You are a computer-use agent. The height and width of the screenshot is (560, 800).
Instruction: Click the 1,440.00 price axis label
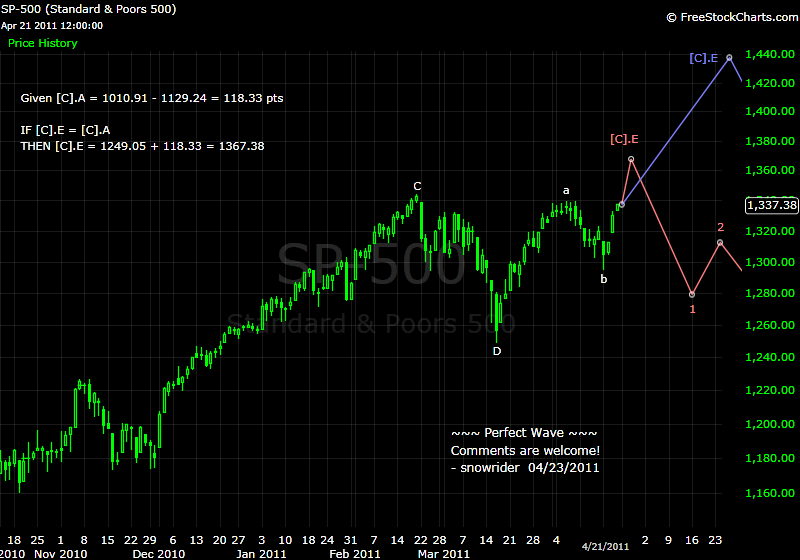point(770,54)
